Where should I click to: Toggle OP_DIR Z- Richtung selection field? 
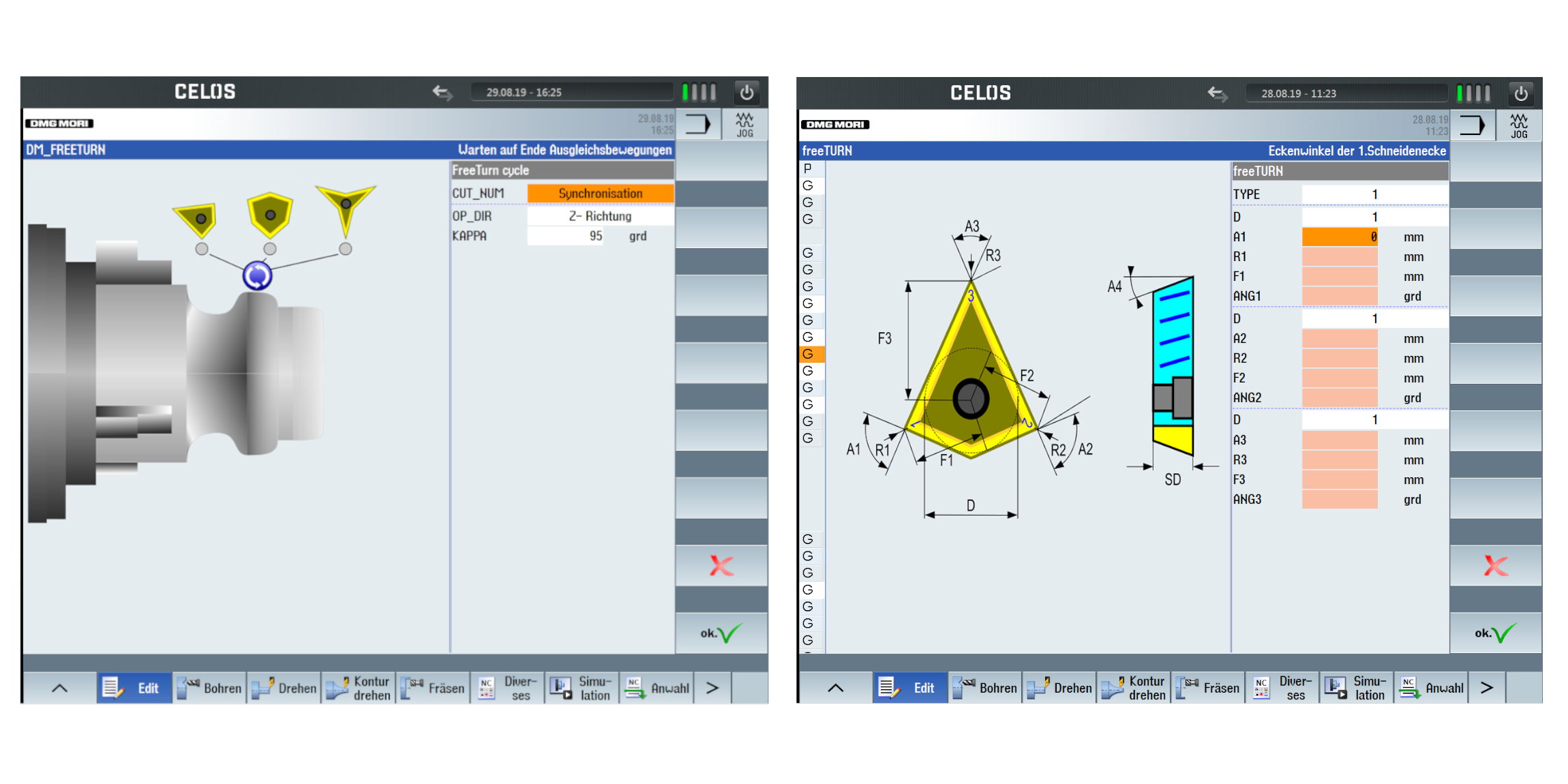click(601, 216)
